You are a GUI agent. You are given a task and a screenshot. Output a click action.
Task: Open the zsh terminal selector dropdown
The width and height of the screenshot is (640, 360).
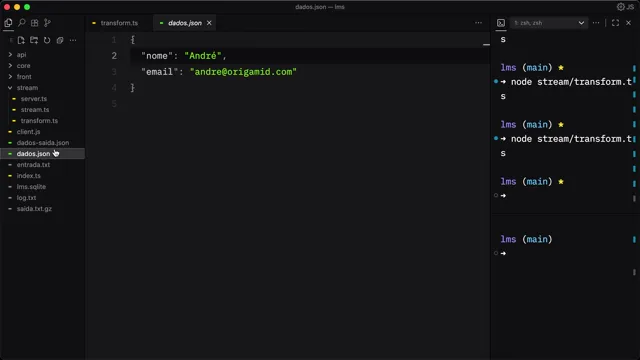549,23
